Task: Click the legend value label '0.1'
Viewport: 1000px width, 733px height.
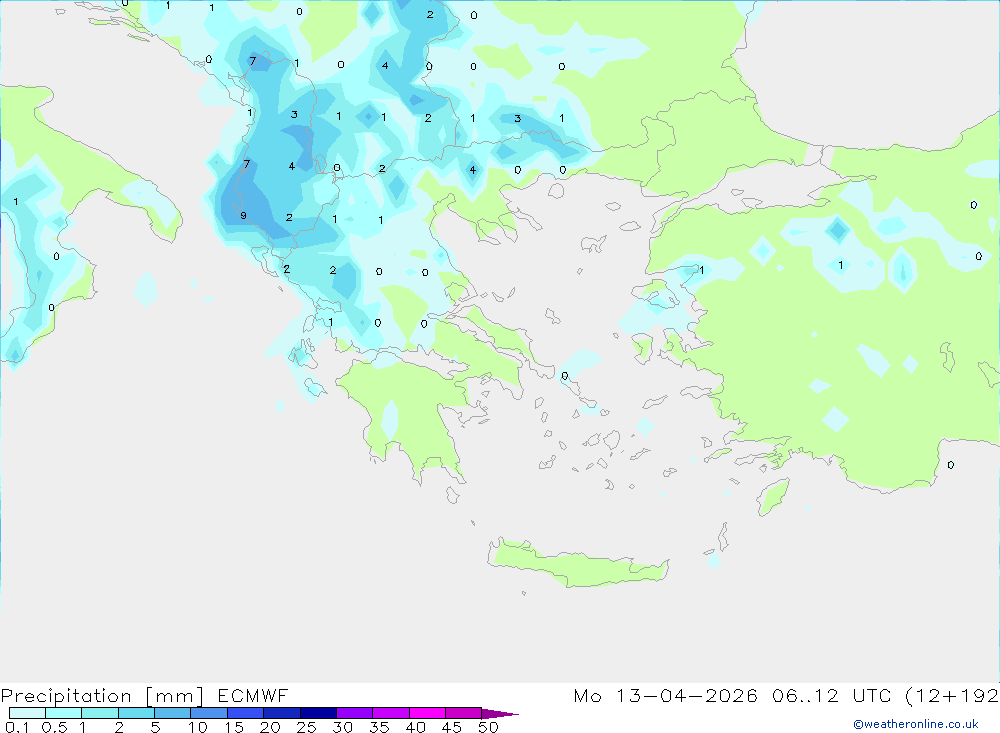Action: (17, 727)
